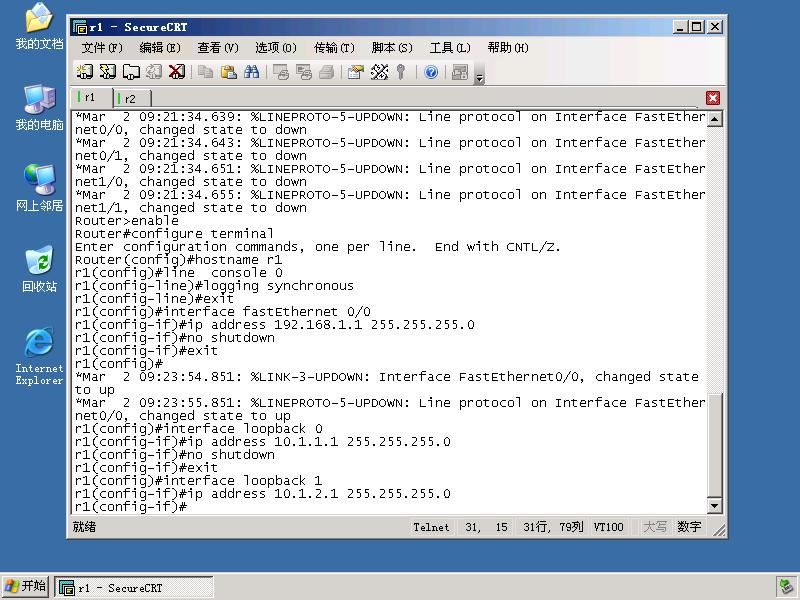The width and height of the screenshot is (800, 600).
Task: Click the Find binoculars icon
Action: (x=252, y=72)
